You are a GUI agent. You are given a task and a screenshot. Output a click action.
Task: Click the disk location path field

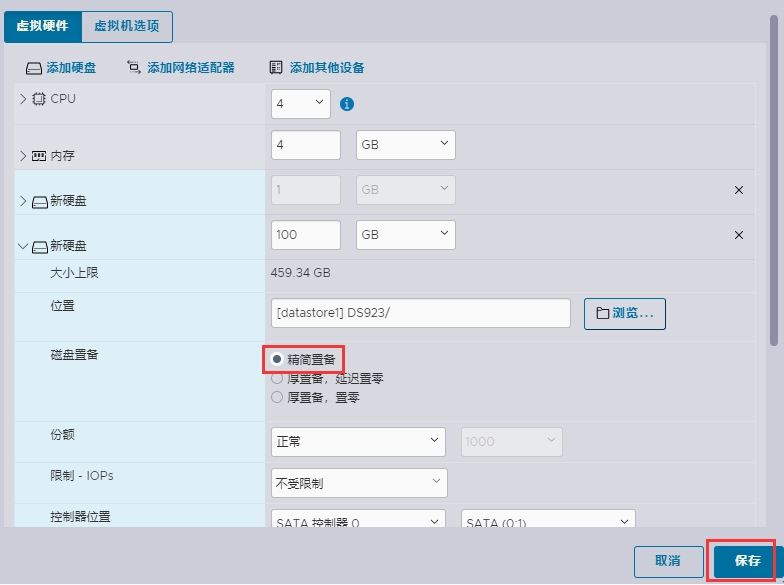pyautogui.click(x=420, y=313)
